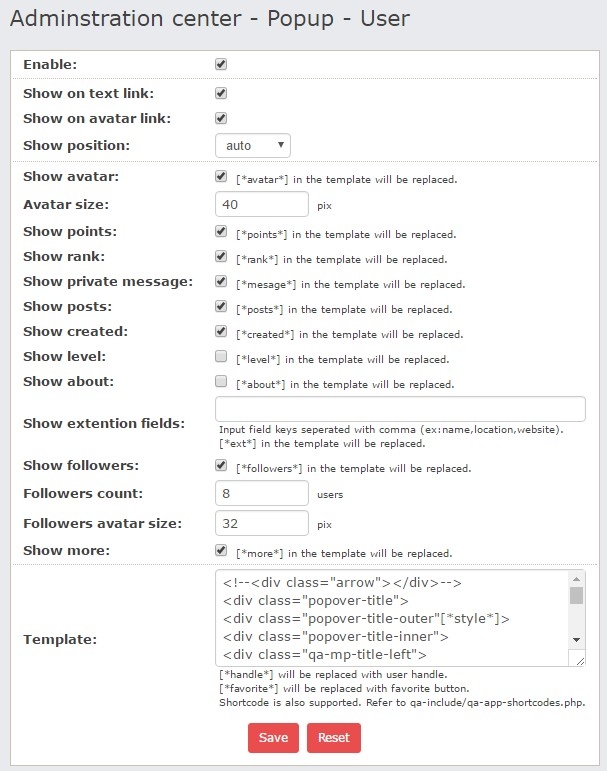
Task: Enable the Show level checkbox
Action: (x=221, y=356)
